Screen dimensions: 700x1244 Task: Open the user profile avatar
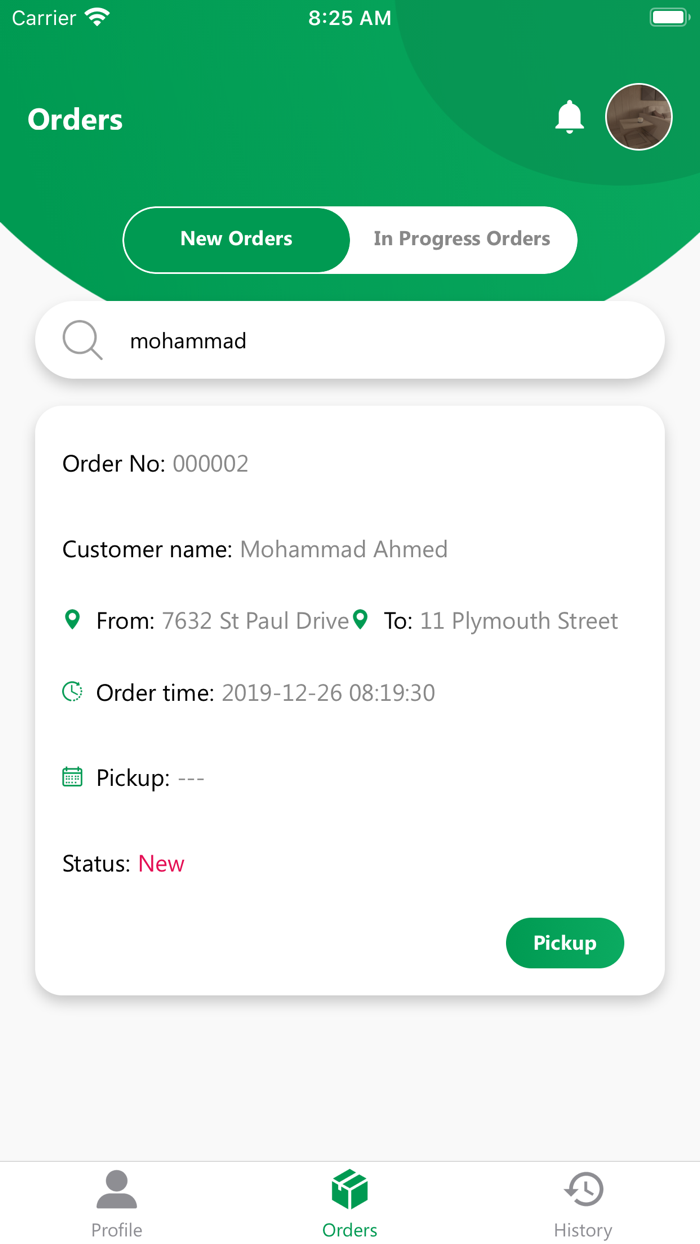[638, 117]
